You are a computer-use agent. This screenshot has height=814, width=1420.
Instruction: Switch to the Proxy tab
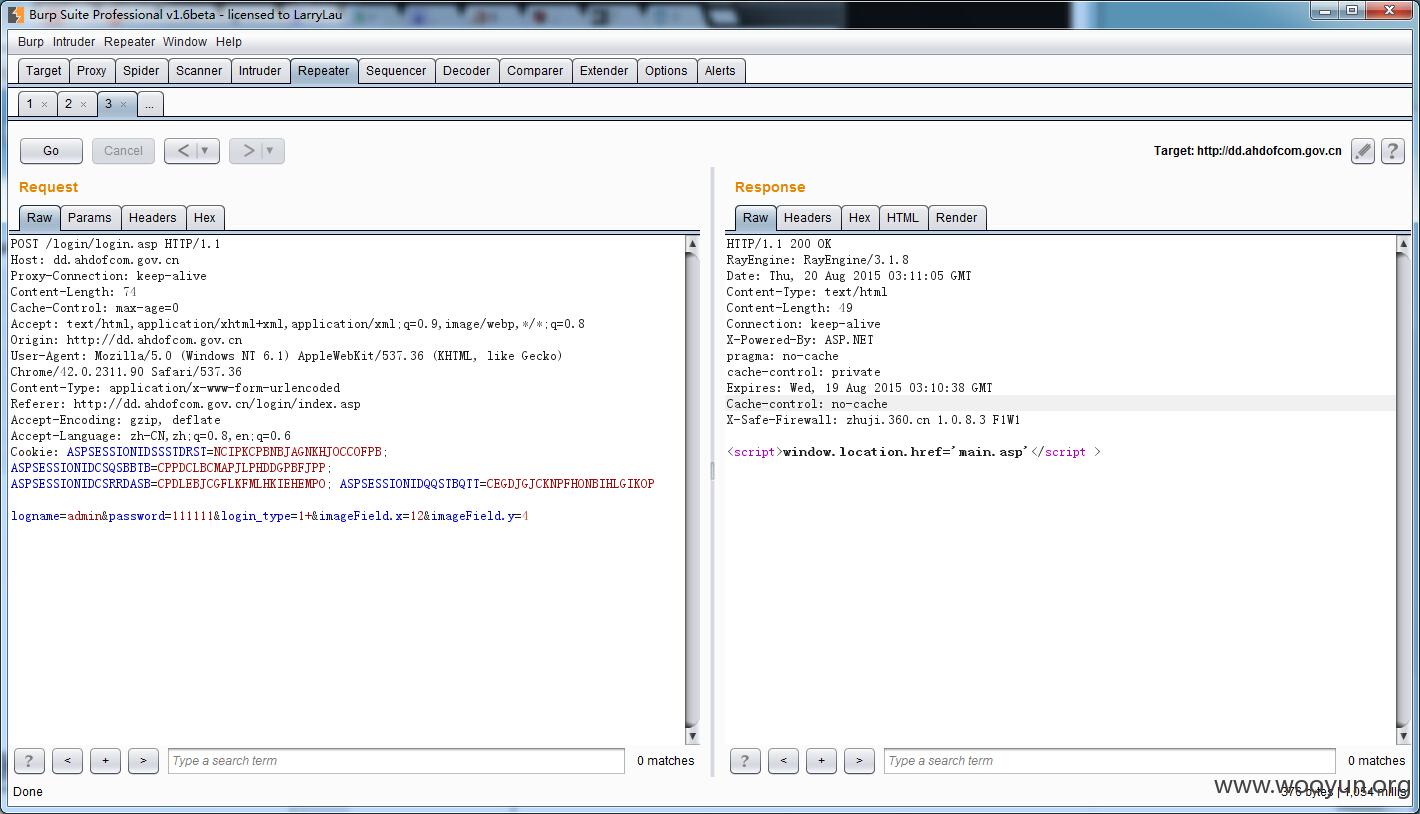click(x=92, y=71)
